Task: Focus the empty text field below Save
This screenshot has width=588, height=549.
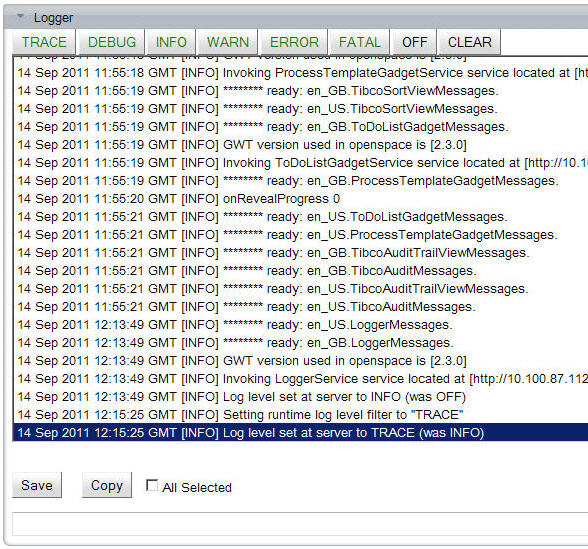Action: pyautogui.click(x=300, y=524)
